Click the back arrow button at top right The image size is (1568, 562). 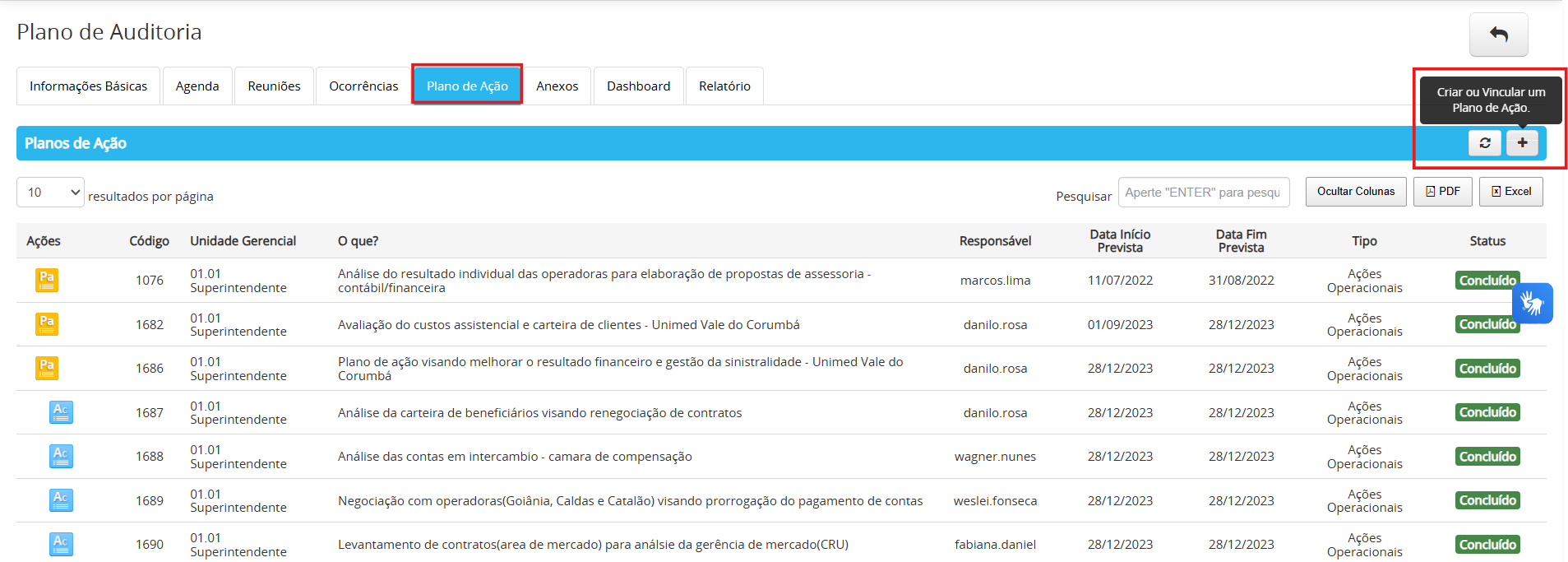click(x=1498, y=35)
